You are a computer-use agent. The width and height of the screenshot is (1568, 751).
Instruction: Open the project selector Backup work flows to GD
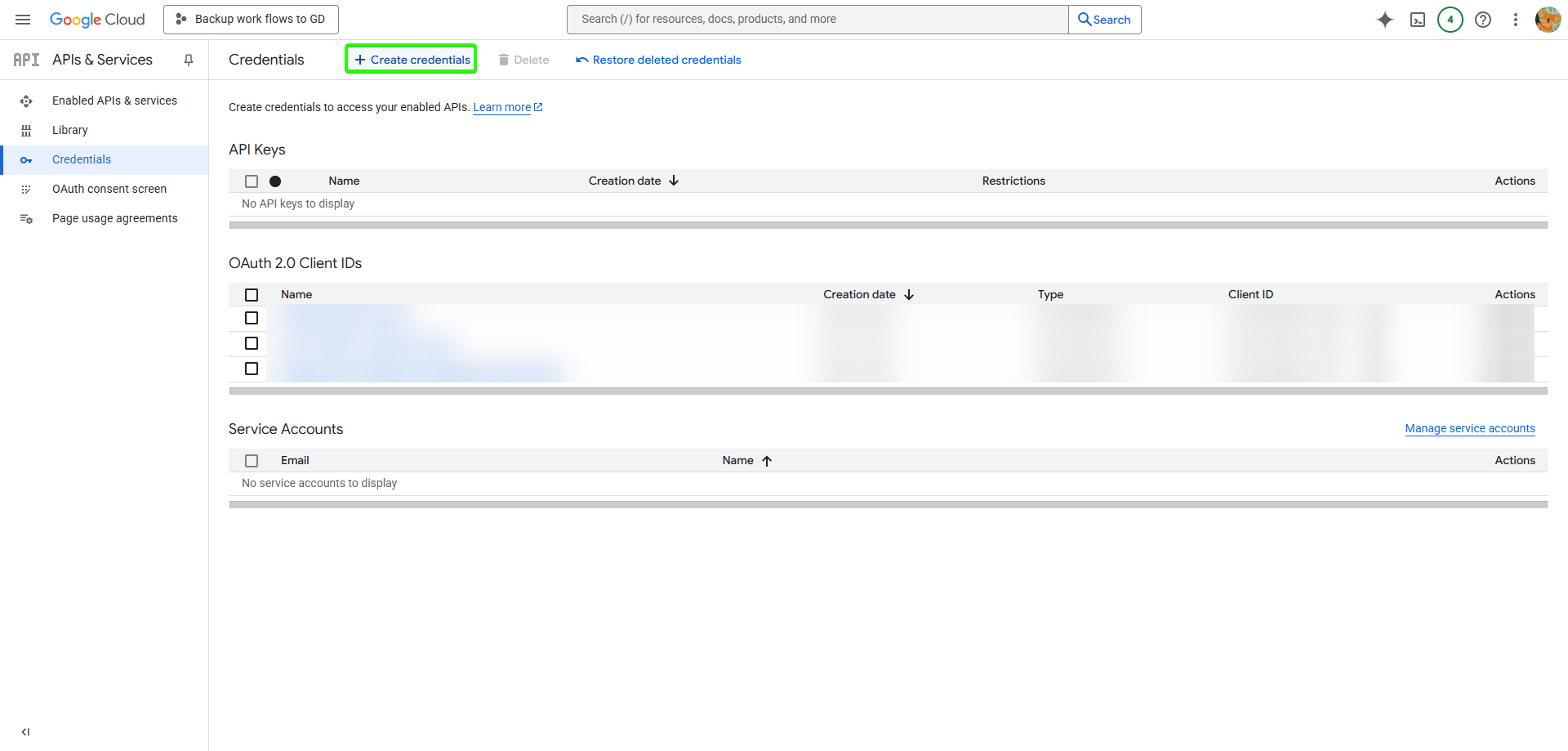tap(251, 19)
